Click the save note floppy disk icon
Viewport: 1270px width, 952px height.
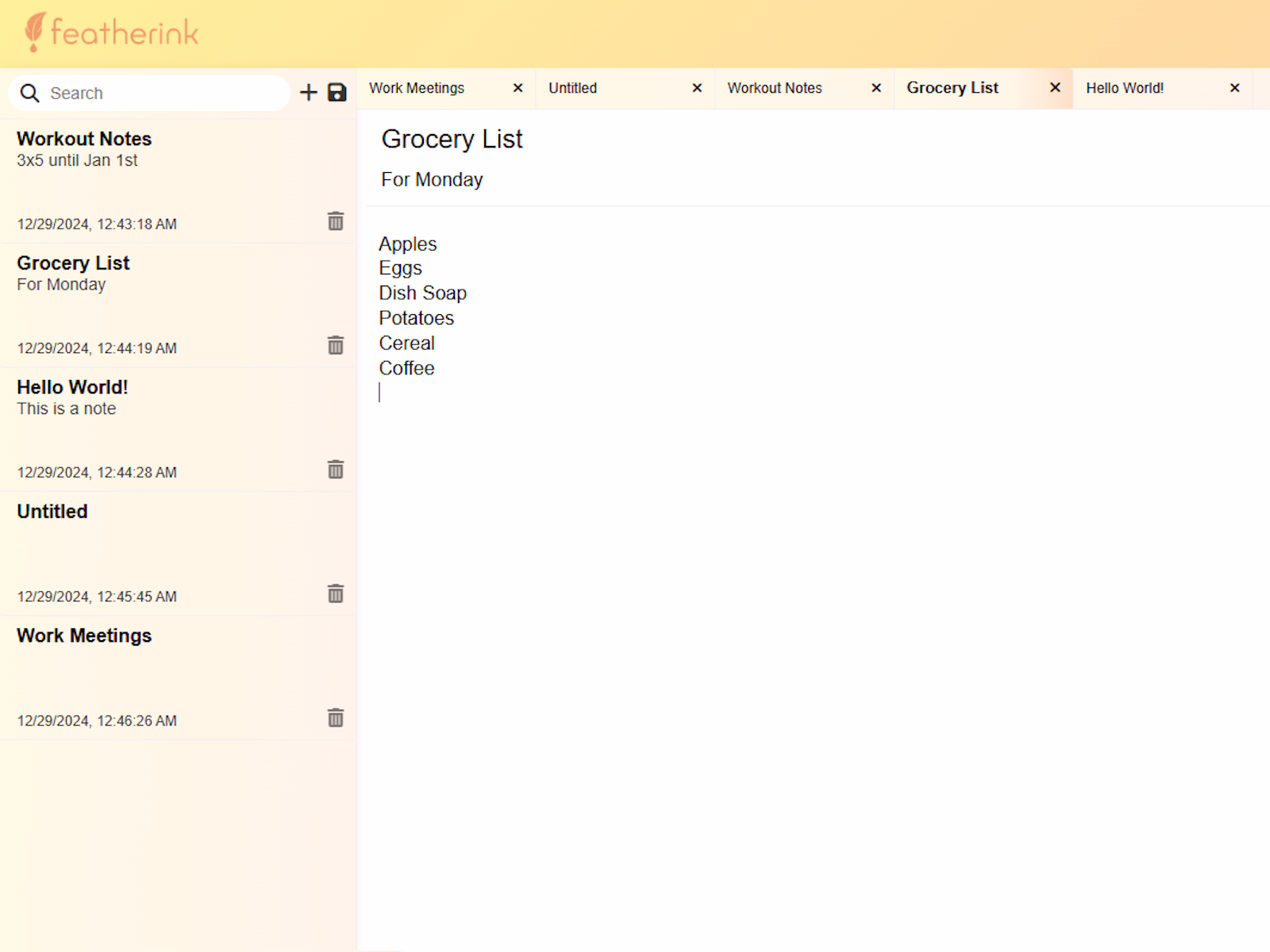tap(337, 93)
